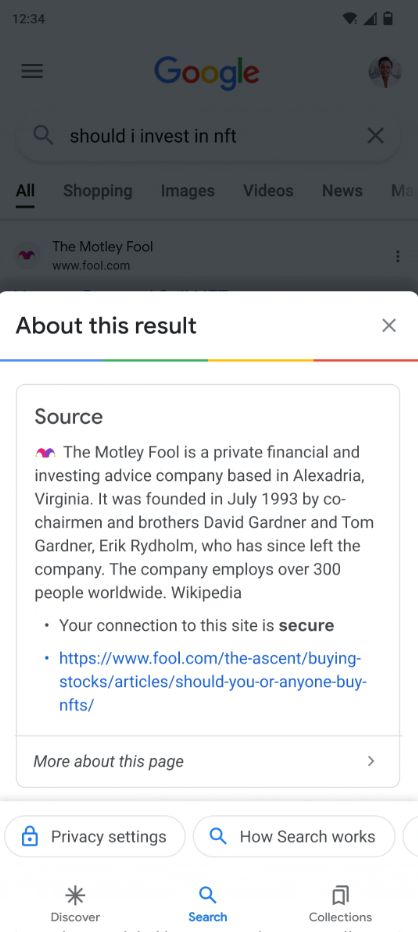The image size is (418, 932).
Task: Tap the magnifier icon in search box
Action: pos(43,136)
